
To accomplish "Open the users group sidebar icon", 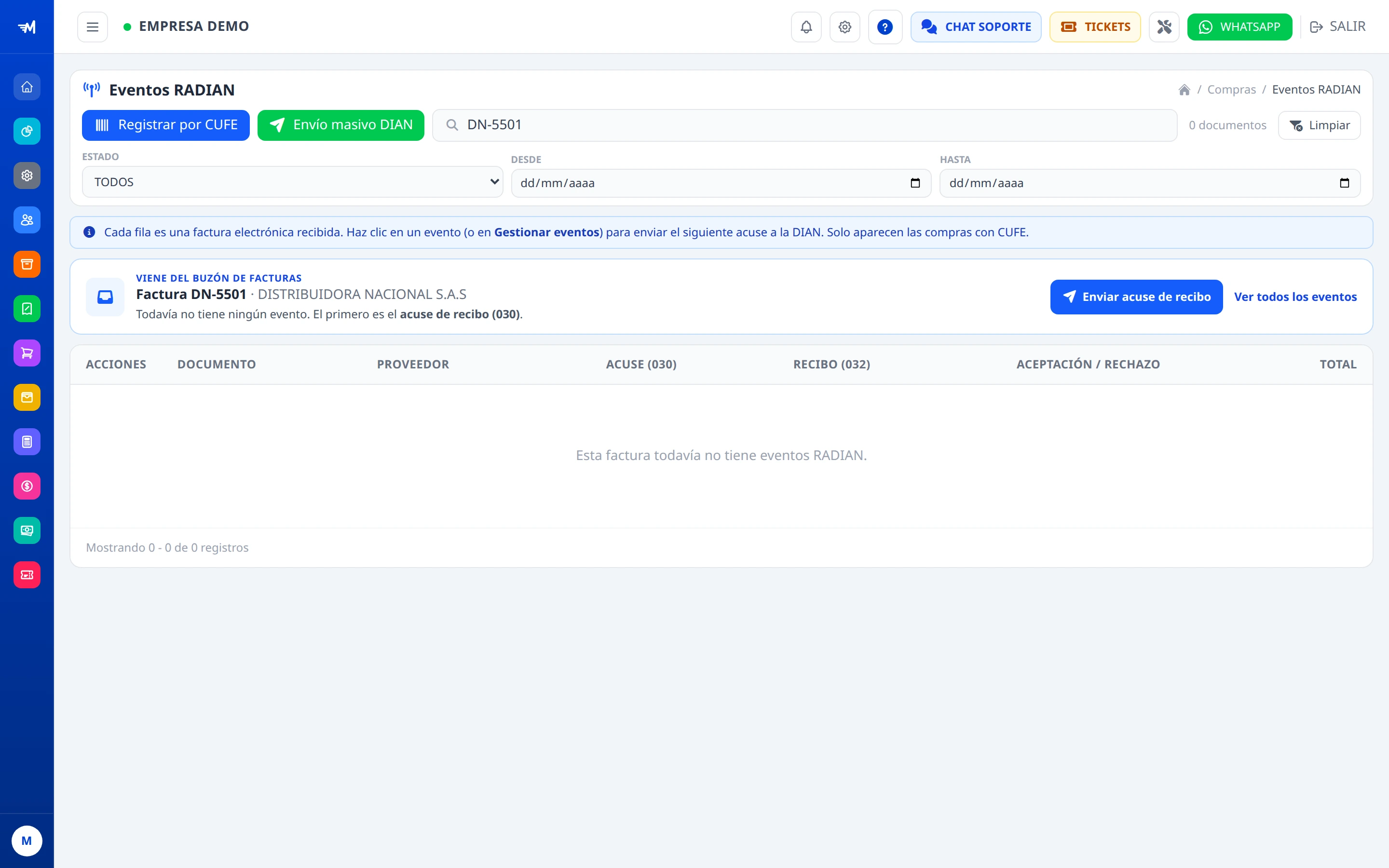I will tap(27, 220).
